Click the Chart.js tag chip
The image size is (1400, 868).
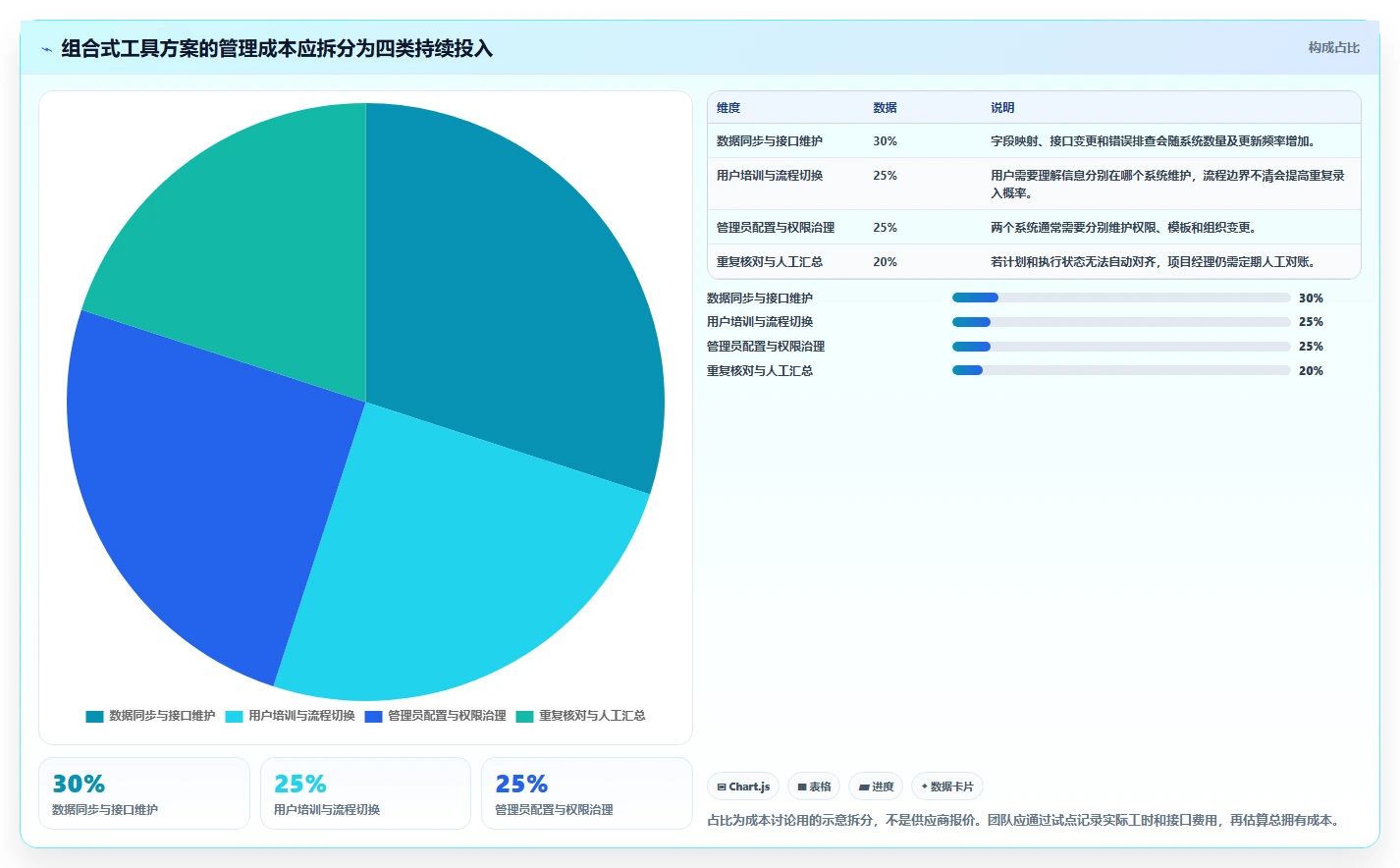[x=743, y=787]
